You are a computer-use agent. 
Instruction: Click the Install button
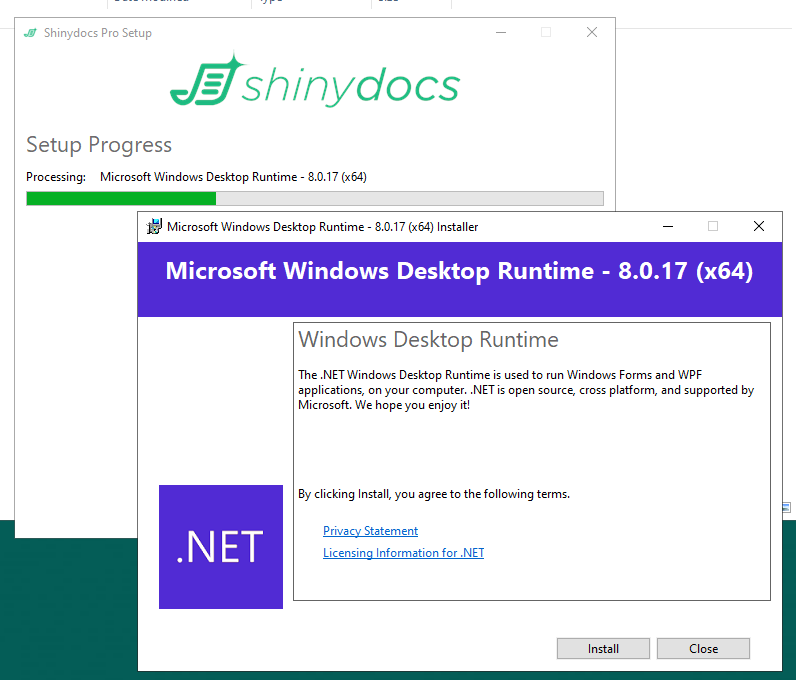click(603, 649)
